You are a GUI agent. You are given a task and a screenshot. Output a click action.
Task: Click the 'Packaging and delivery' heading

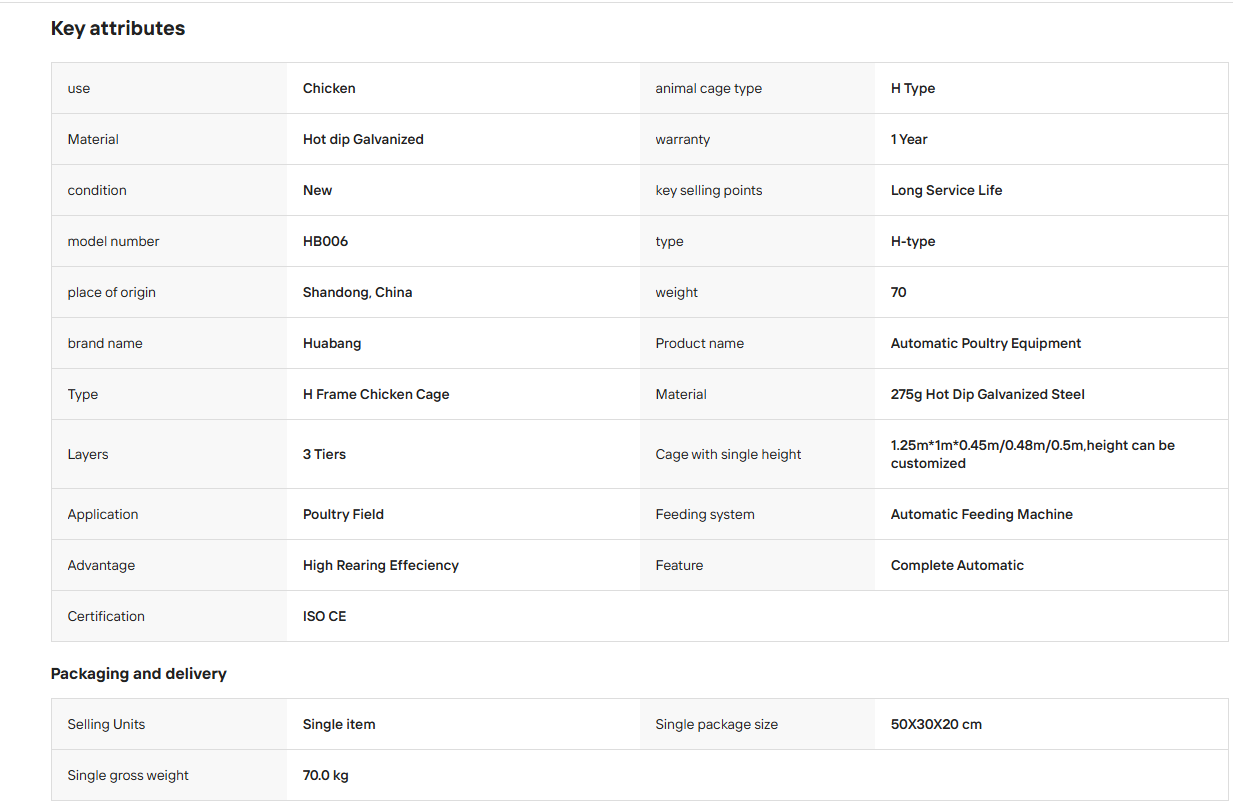(139, 673)
